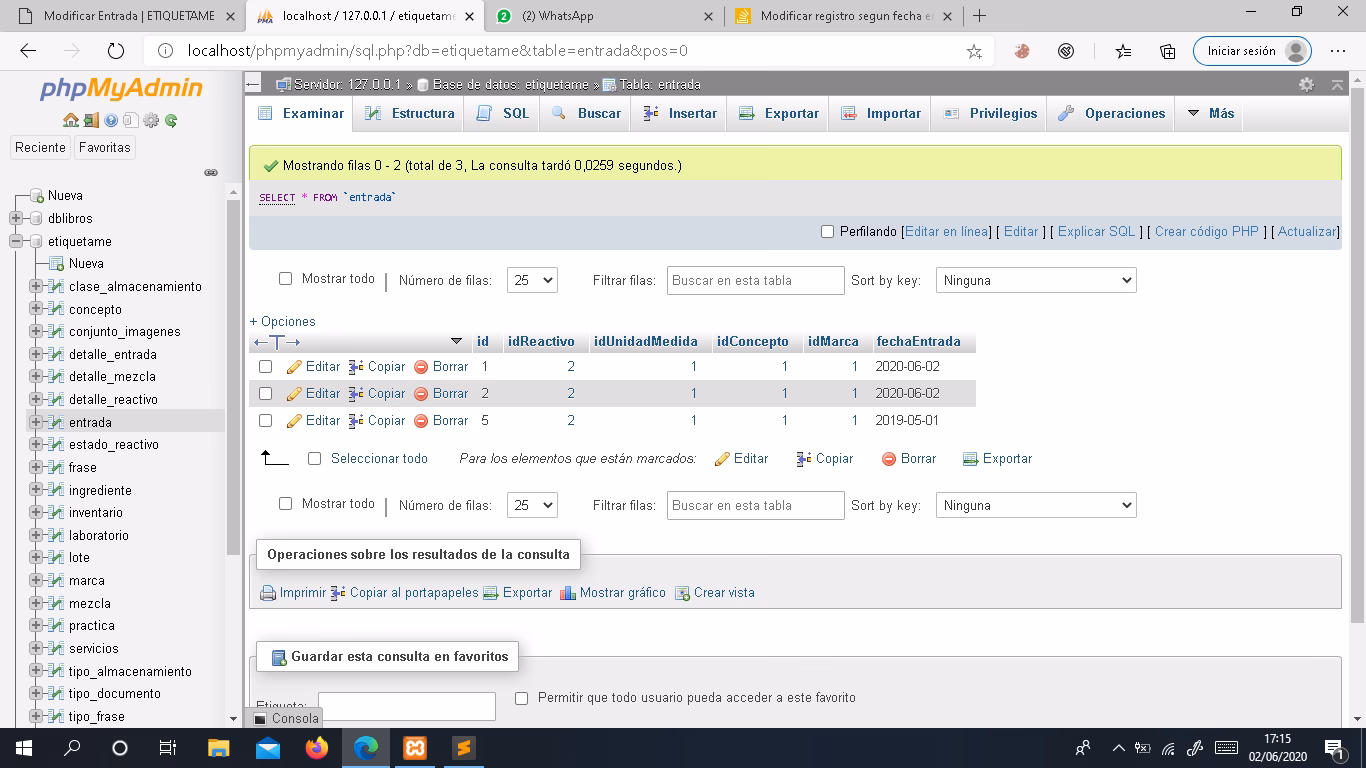Open the SQL tab
Image resolution: width=1366 pixels, height=768 pixels.
[503, 113]
